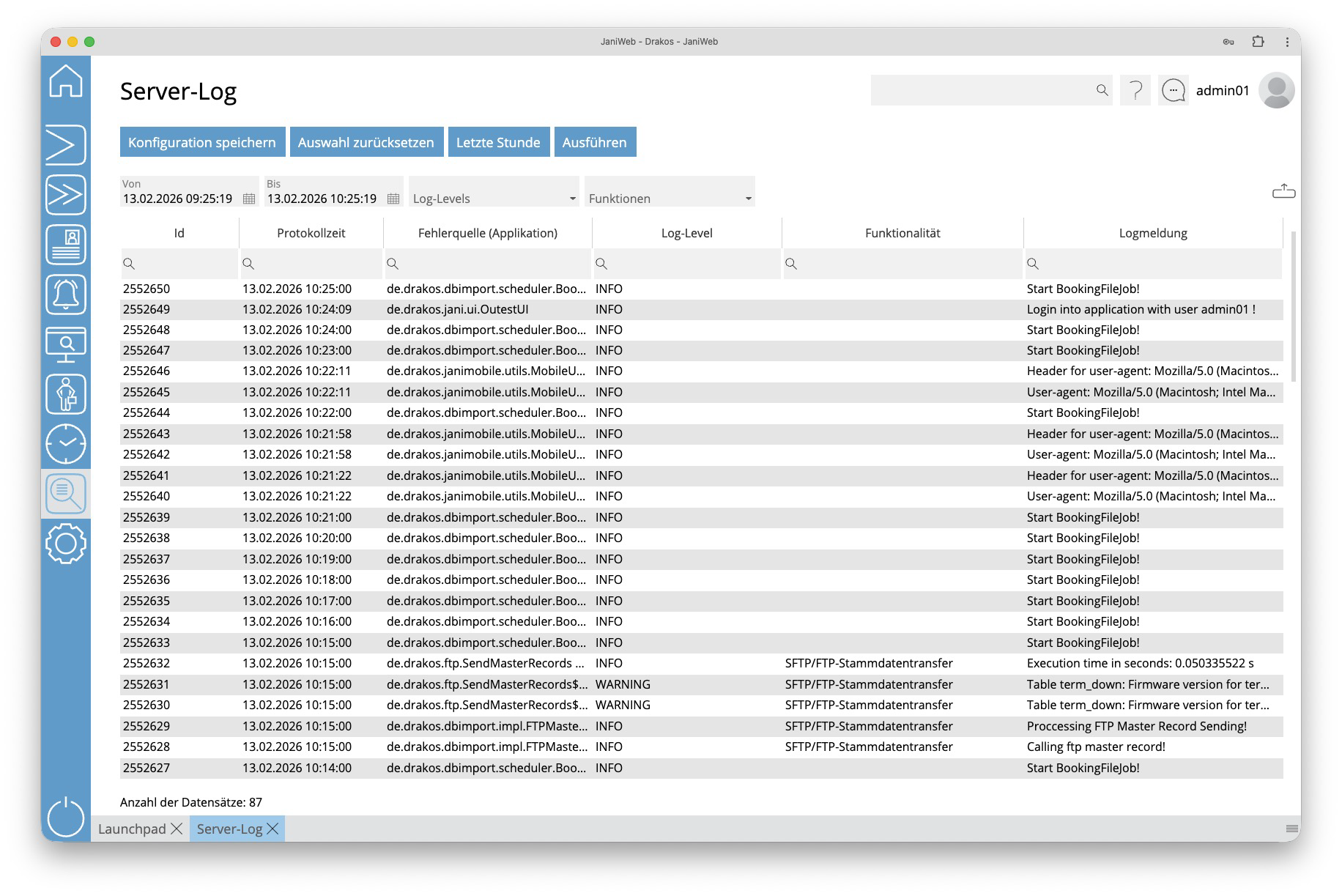Sort by the Protokollzeit column header
The image size is (1342, 896).
point(311,233)
